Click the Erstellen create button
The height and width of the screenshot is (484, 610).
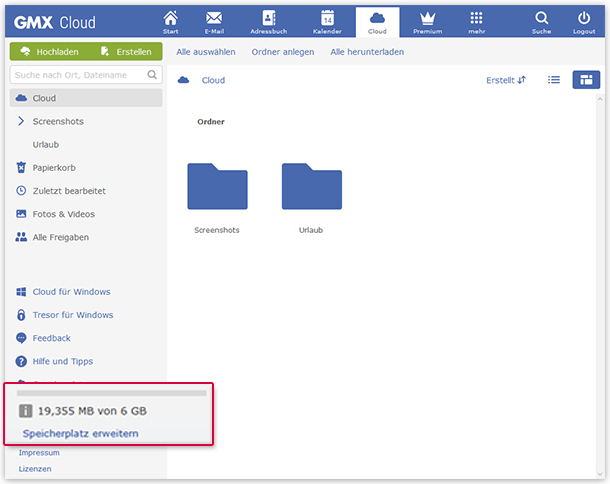point(126,51)
